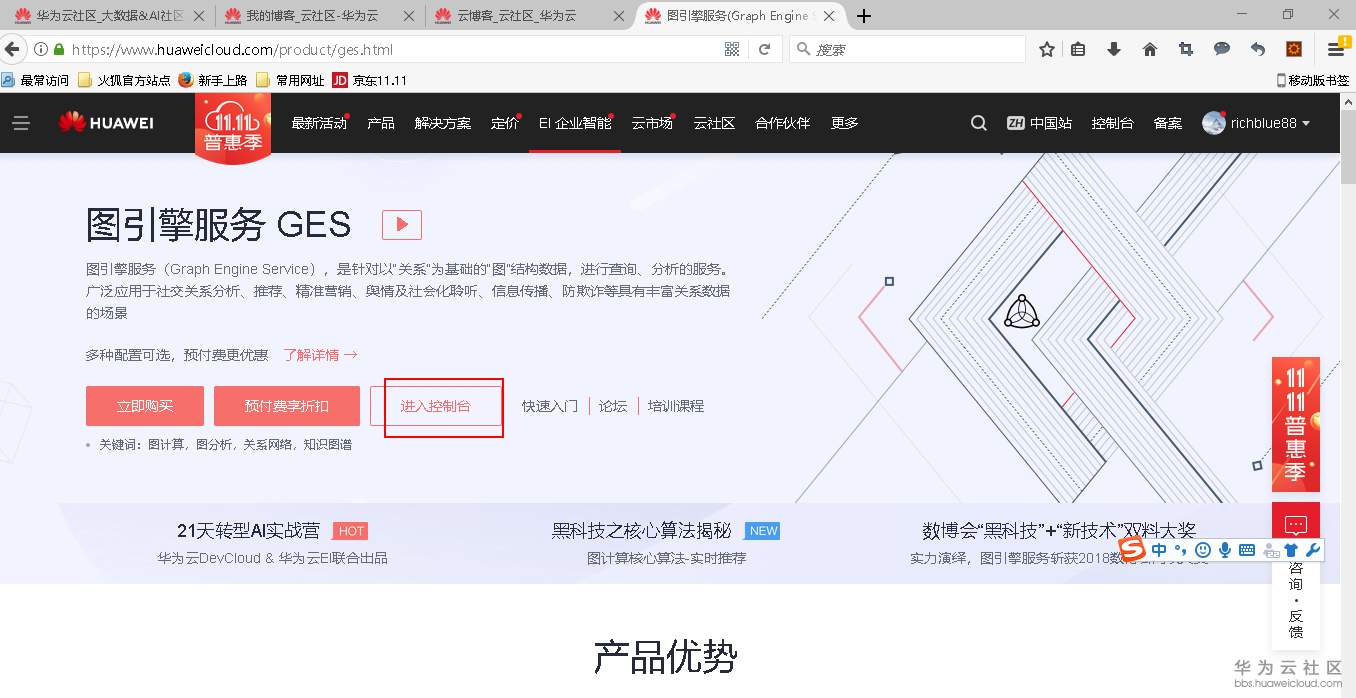Toggle Sogou Chinese/English input mode
This screenshot has width=1356, height=698.
(1158, 550)
